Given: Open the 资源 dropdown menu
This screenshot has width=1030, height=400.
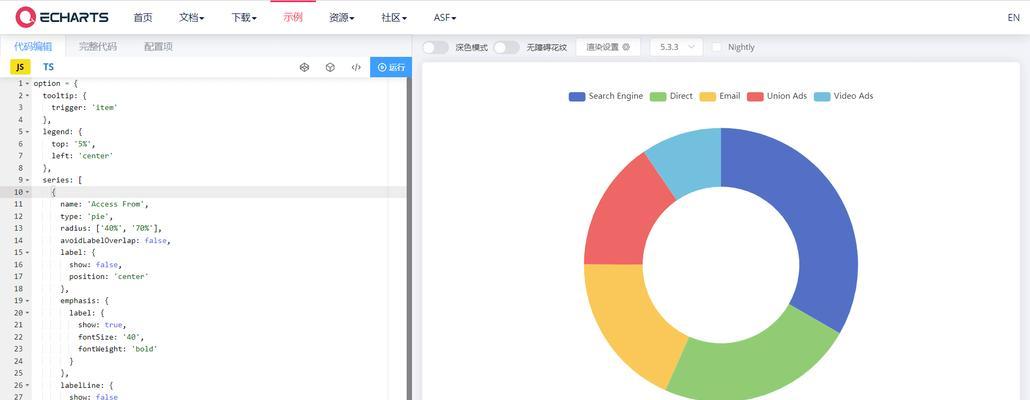Looking at the screenshot, I should coord(342,18).
